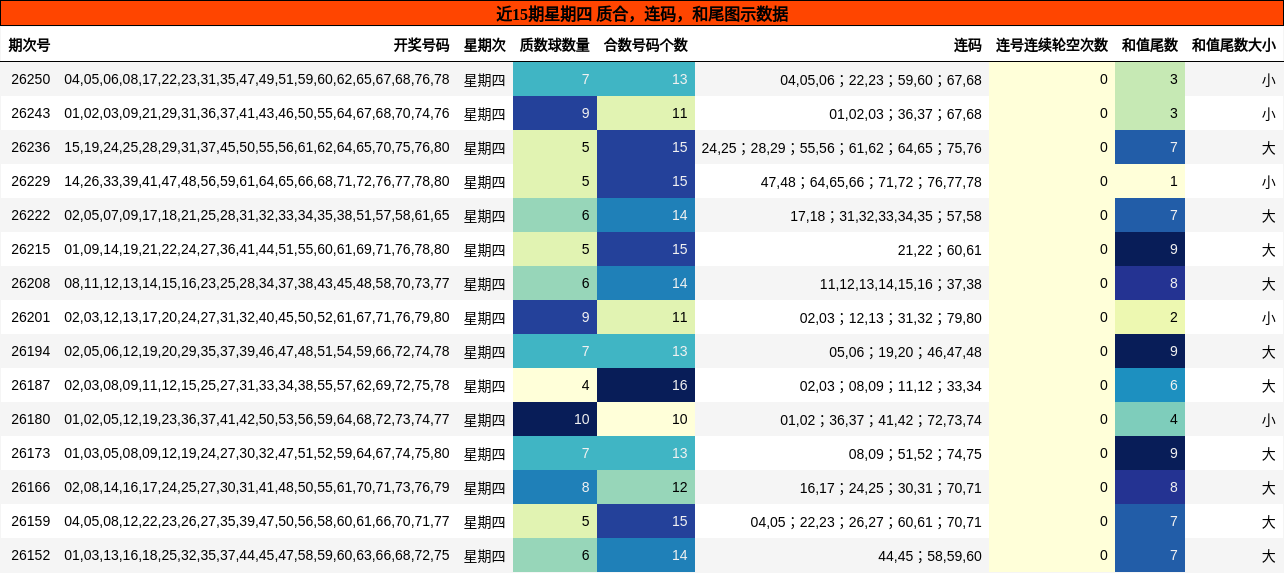The image size is (1284, 573).
Task: Click 连码 cell 47,48；64,65,66；71,72；76,77,78
Action: tap(871, 181)
